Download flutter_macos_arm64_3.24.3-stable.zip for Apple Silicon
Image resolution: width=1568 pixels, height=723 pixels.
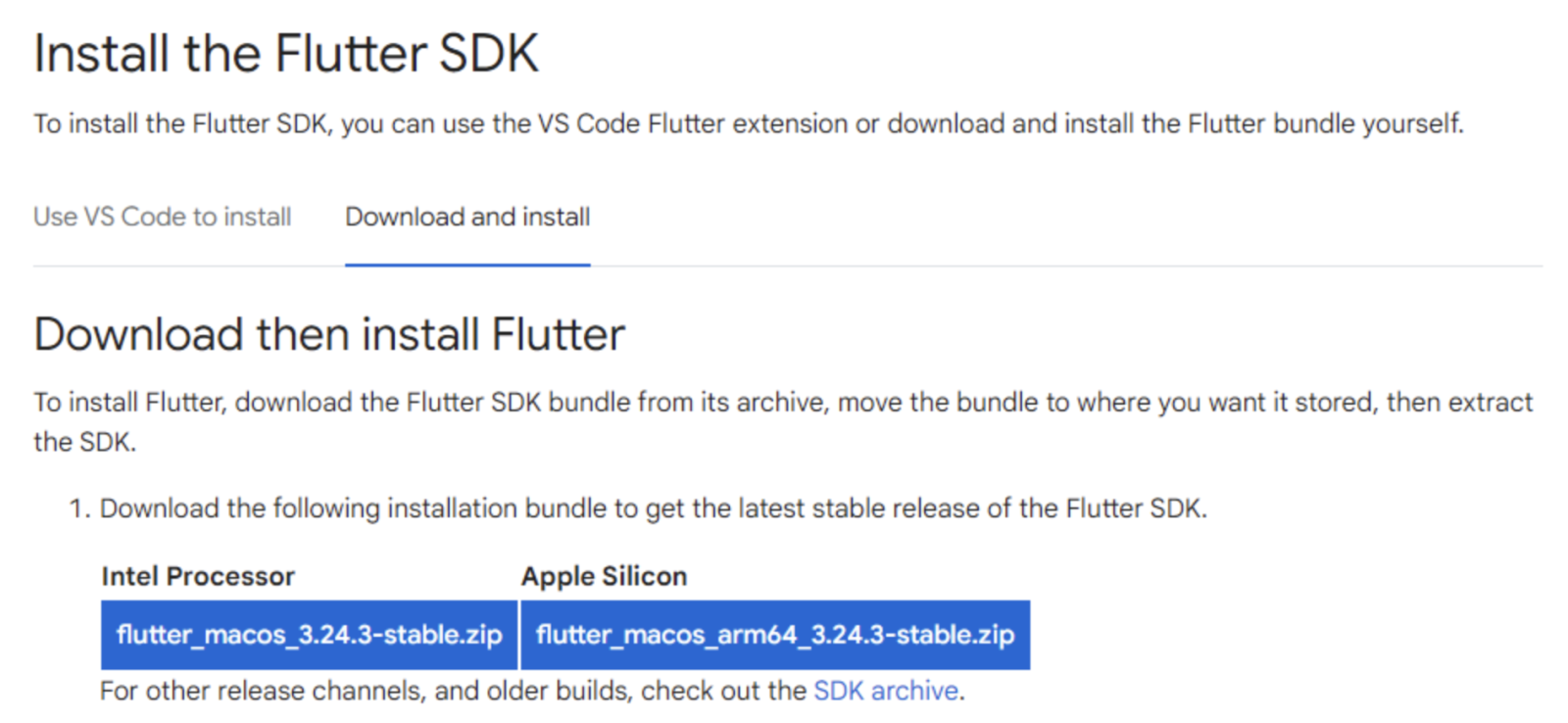[775, 635]
